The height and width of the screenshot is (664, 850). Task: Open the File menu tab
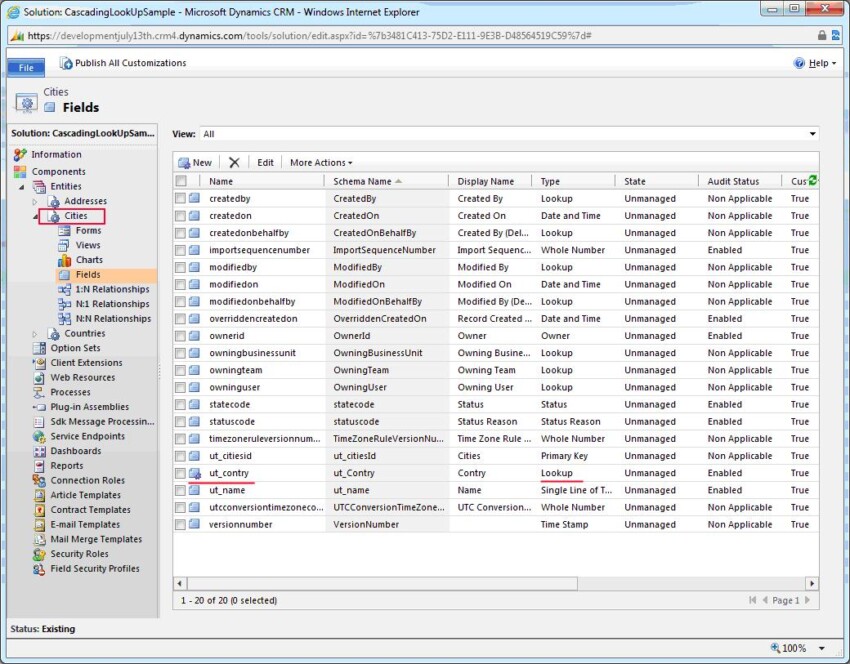[x=26, y=67]
